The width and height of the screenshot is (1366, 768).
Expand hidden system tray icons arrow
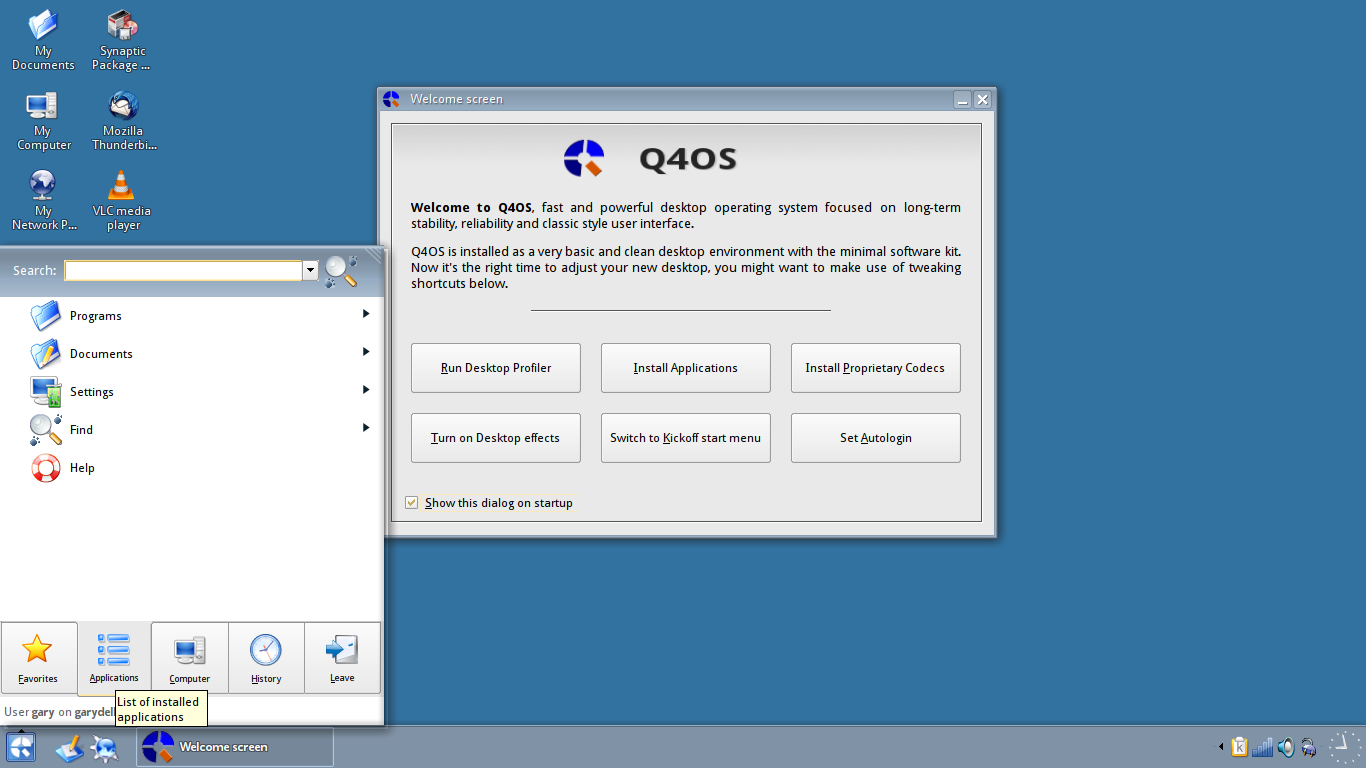(x=1220, y=747)
